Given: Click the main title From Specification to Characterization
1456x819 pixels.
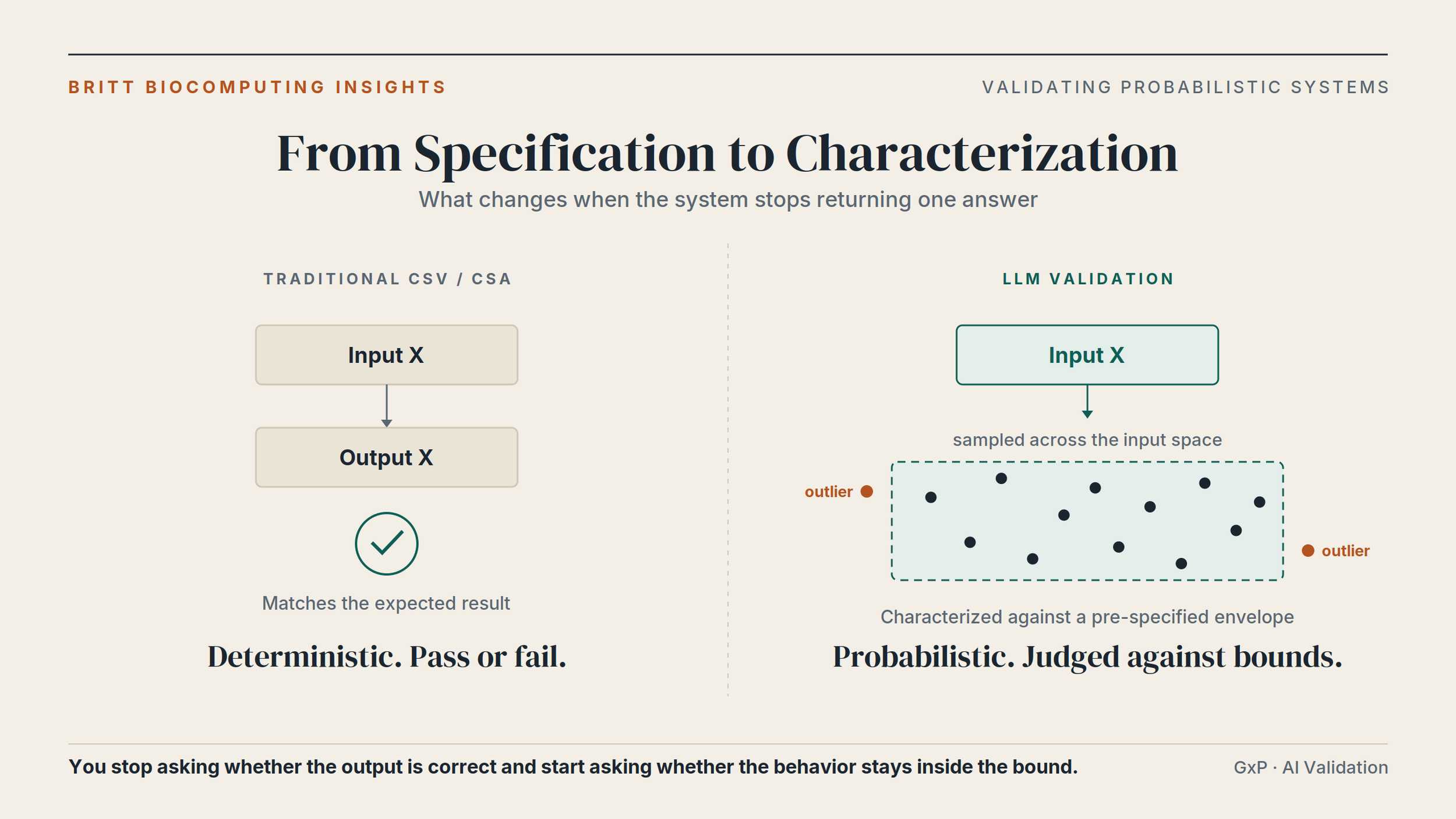Looking at the screenshot, I should coord(727,154).
